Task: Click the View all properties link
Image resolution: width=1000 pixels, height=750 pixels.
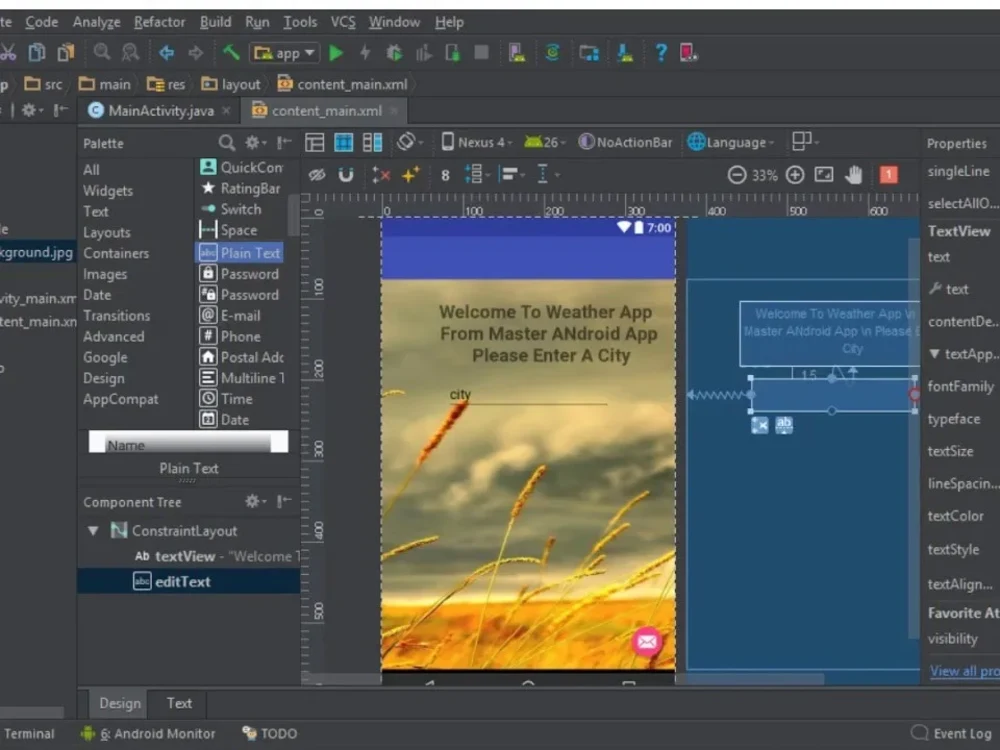Action: click(964, 671)
